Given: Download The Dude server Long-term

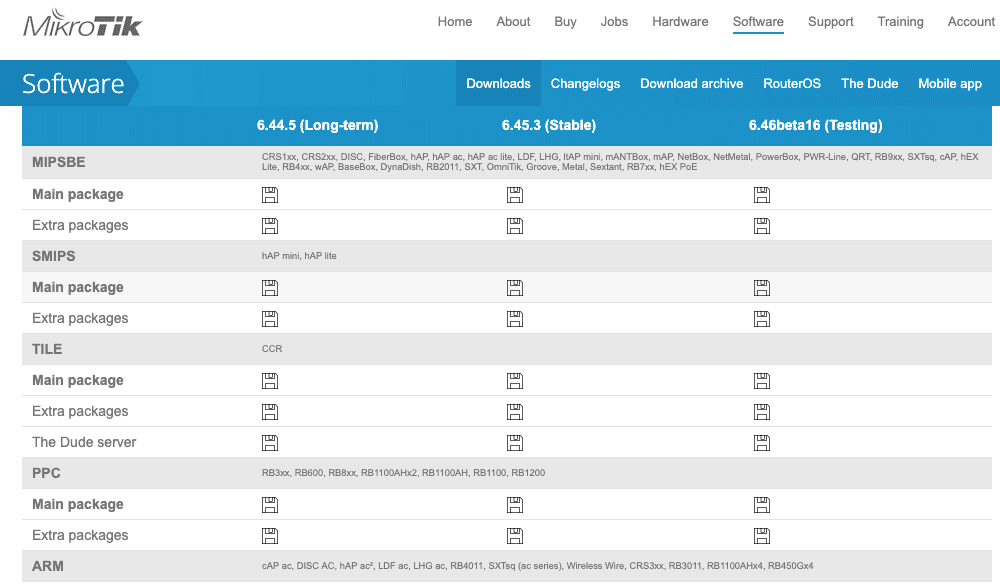Looking at the screenshot, I should coord(270,443).
